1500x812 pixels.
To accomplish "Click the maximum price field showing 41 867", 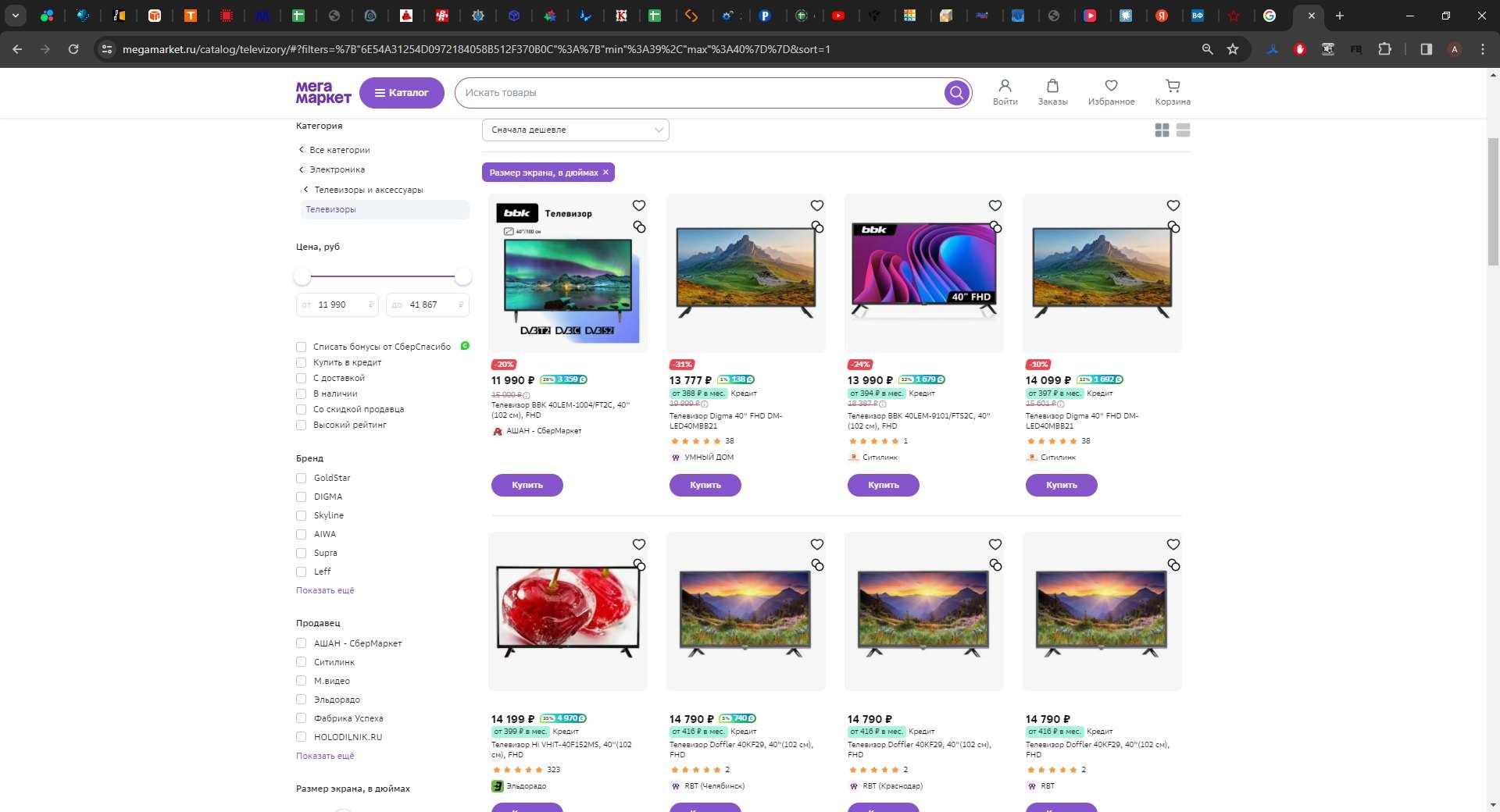I will coord(427,304).
